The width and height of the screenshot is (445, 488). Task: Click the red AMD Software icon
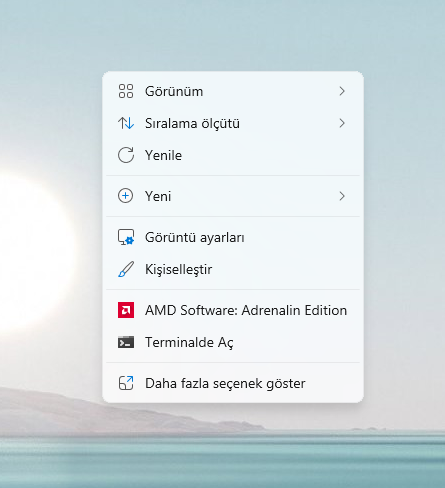[x=126, y=310]
